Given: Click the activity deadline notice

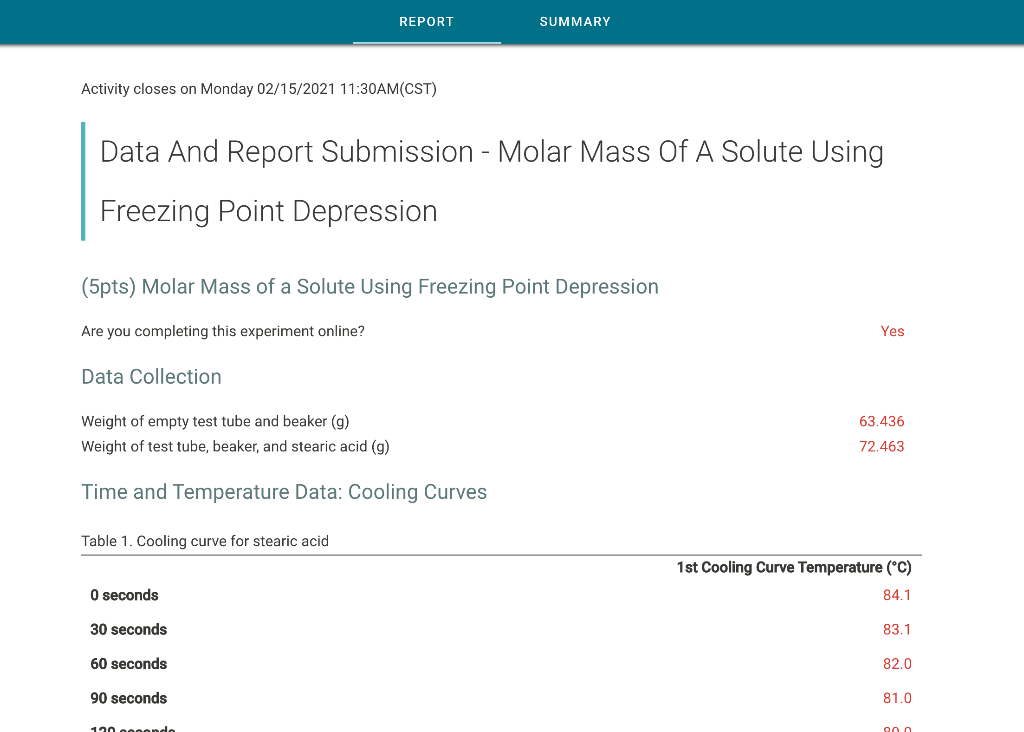Looking at the screenshot, I should tap(259, 89).
